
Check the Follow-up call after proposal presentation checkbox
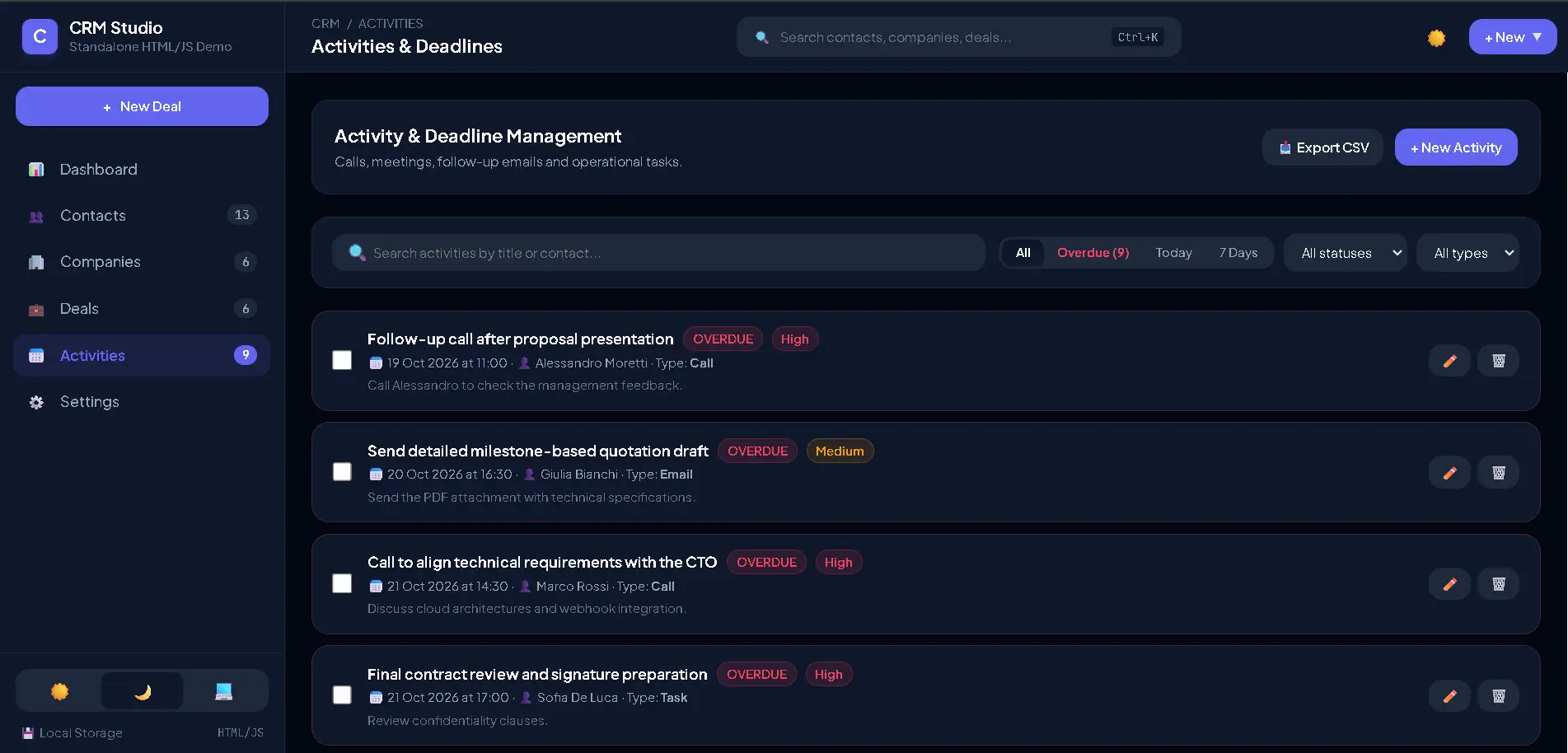pos(342,360)
